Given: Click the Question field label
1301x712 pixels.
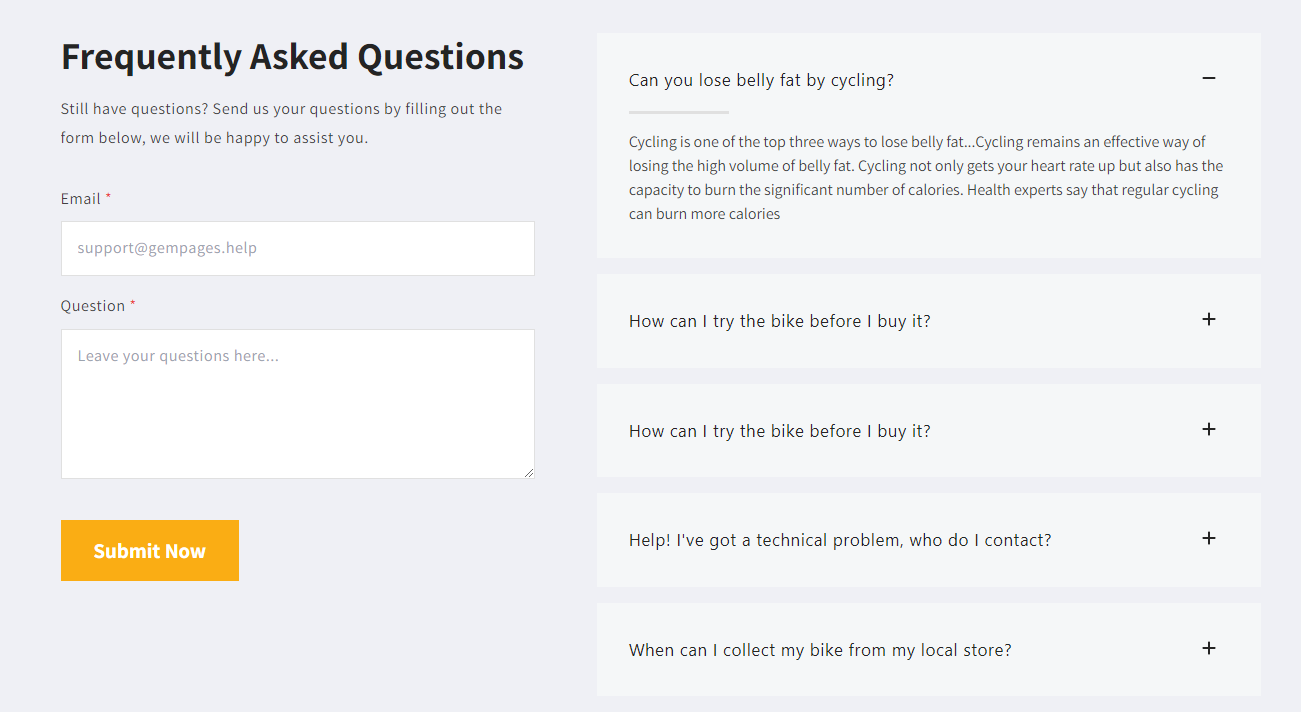Looking at the screenshot, I should (92, 306).
